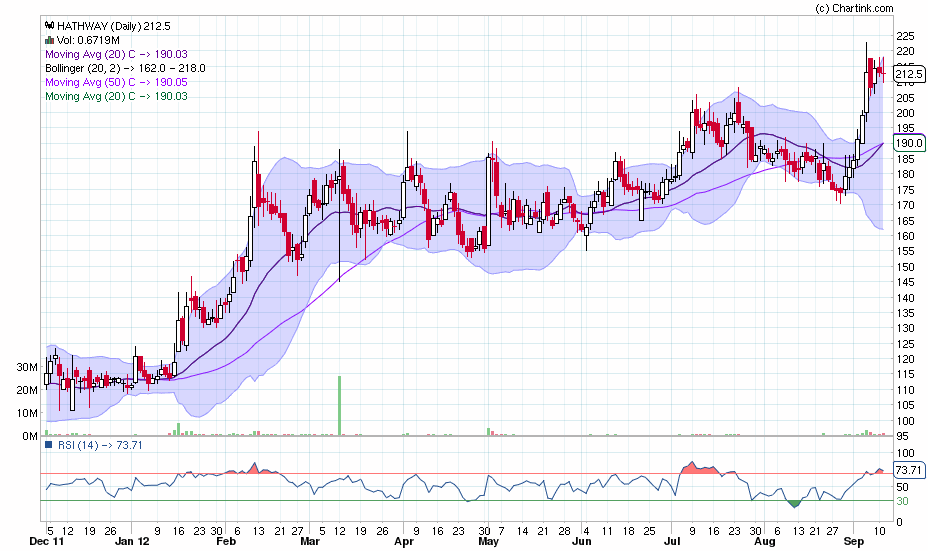
Task: Click the 20M volume axis label
Action: coord(27,390)
